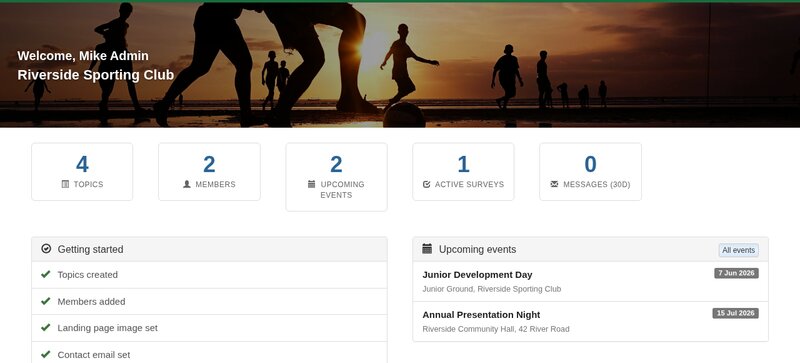Open the Topics stat card showing 4
Image resolution: width=800 pixels, height=363 pixels.
point(82,172)
